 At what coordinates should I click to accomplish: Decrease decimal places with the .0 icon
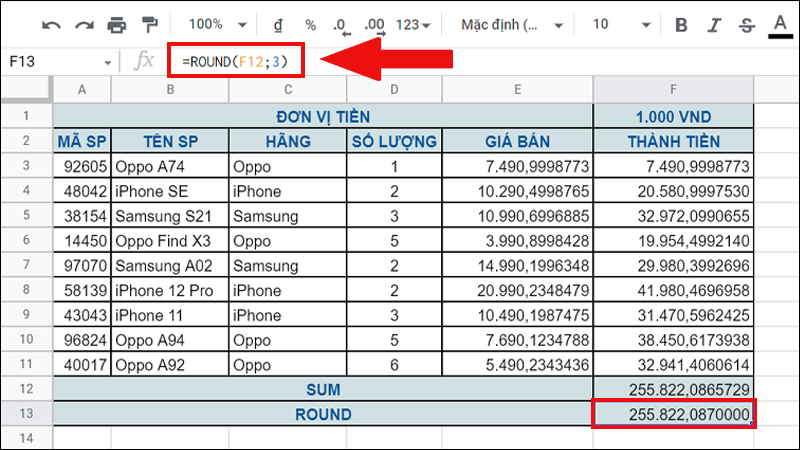(x=341, y=24)
